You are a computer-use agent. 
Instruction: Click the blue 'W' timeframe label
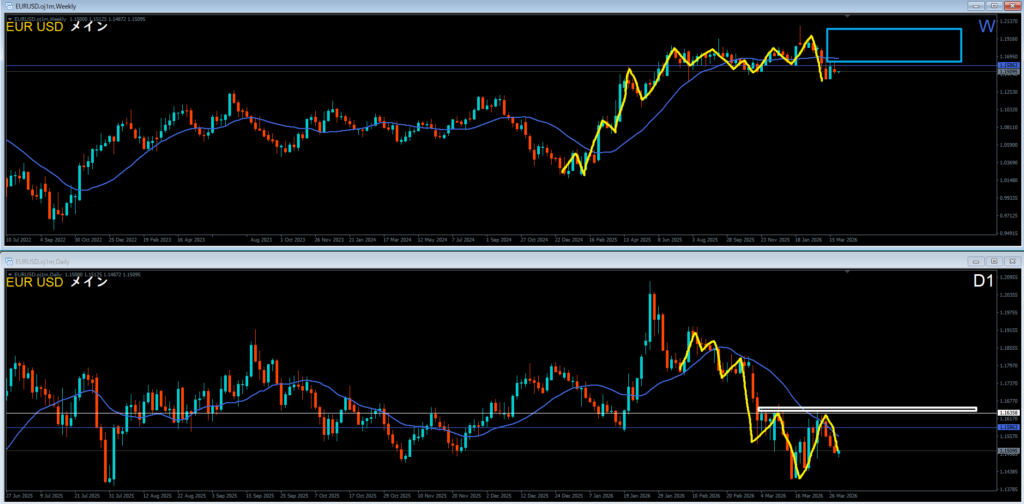tap(986, 27)
